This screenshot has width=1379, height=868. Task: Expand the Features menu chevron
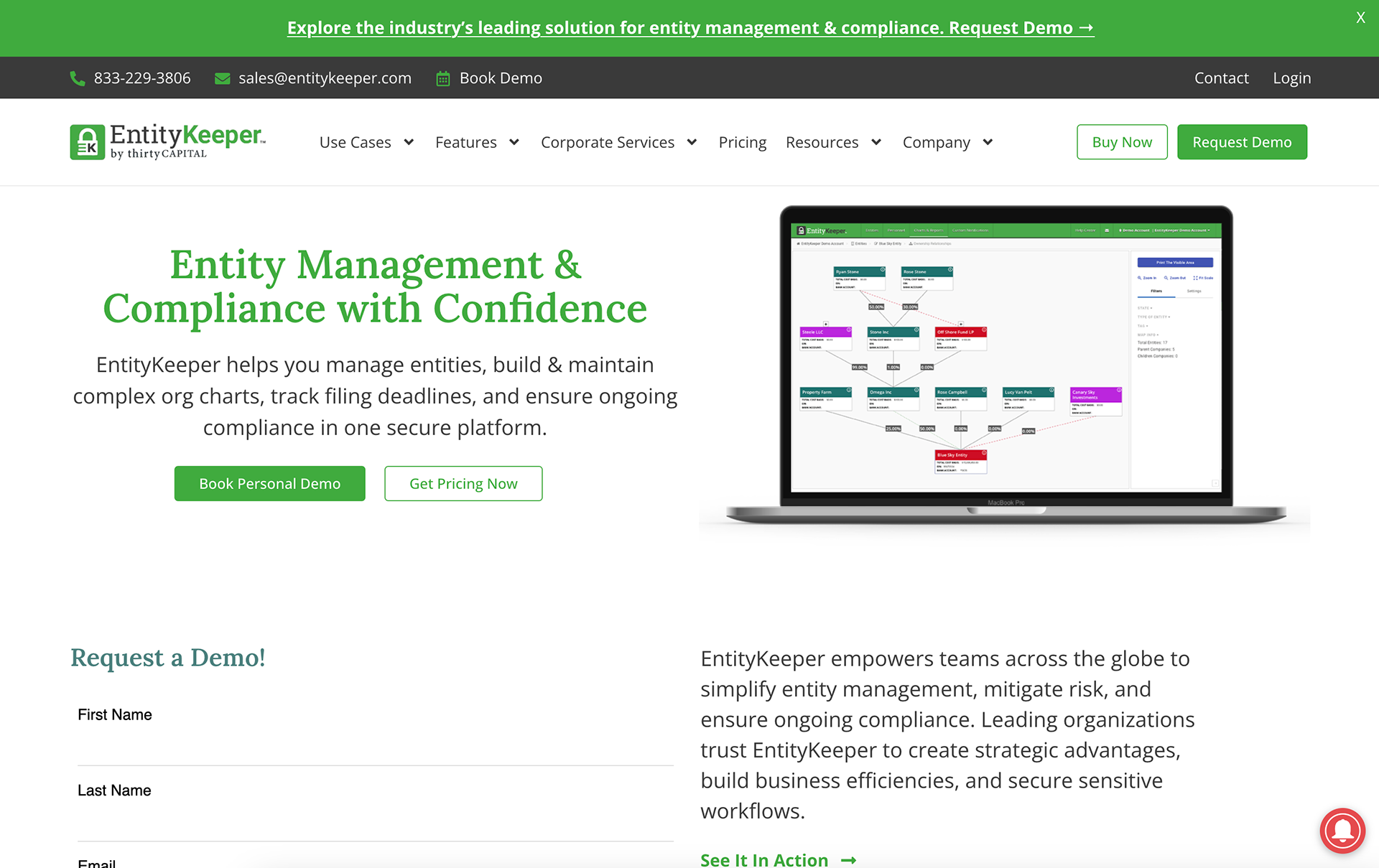click(x=514, y=142)
